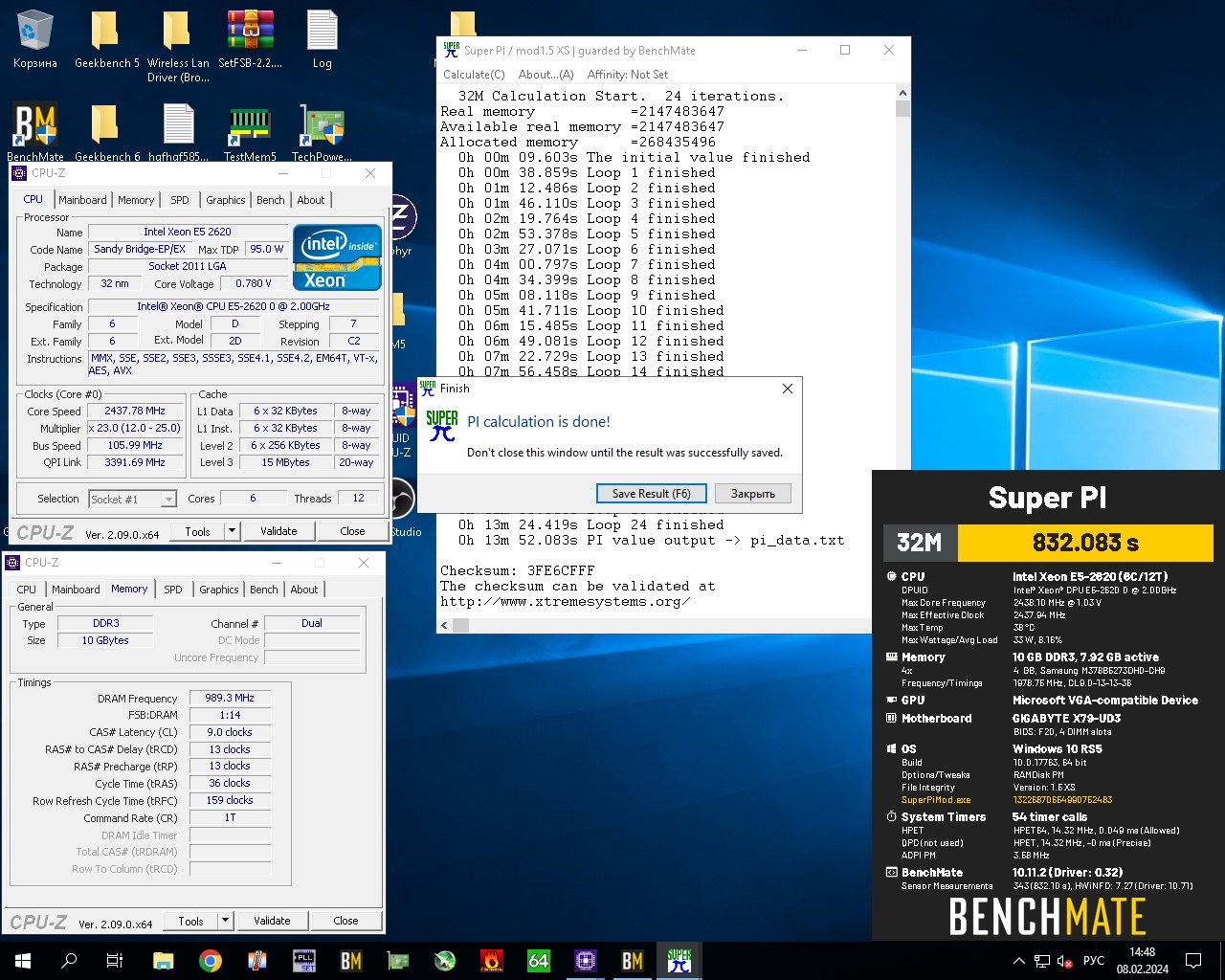Screen dimensions: 1225x980
Task: Click the multiplier field x 23.0 (12.0 - 25.0)
Action: [135, 429]
